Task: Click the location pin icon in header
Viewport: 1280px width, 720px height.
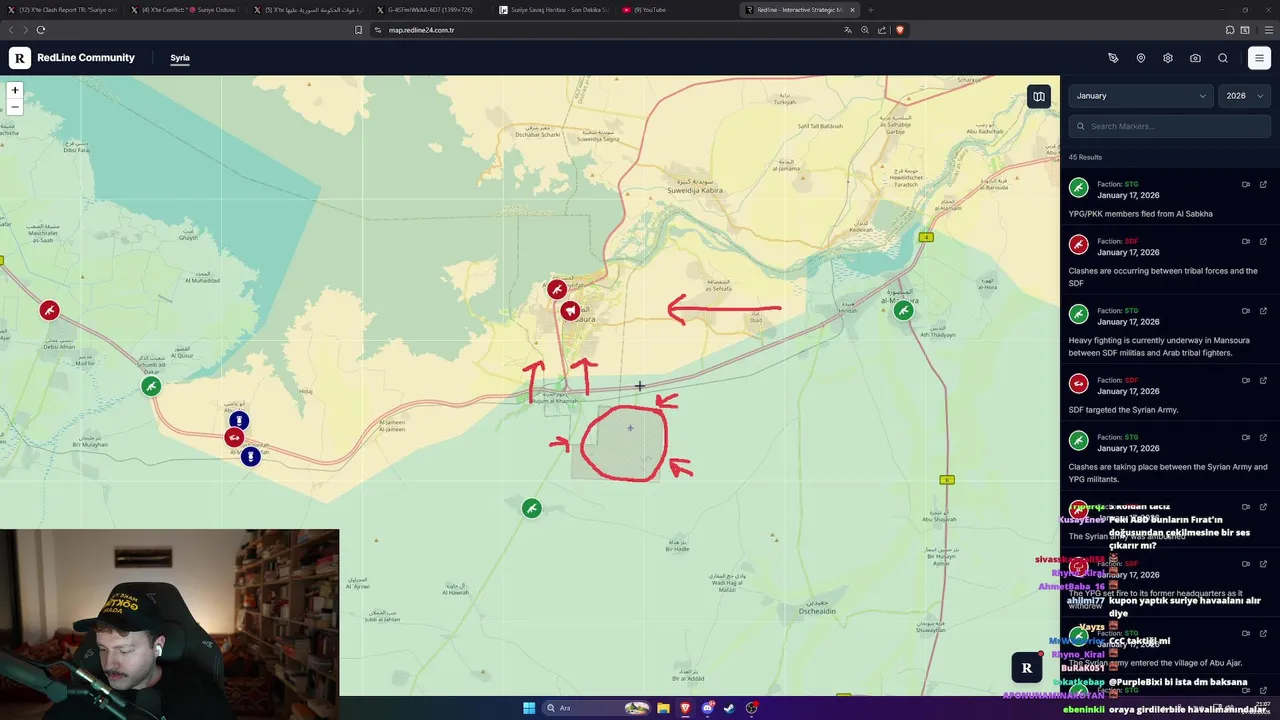Action: (x=1141, y=58)
